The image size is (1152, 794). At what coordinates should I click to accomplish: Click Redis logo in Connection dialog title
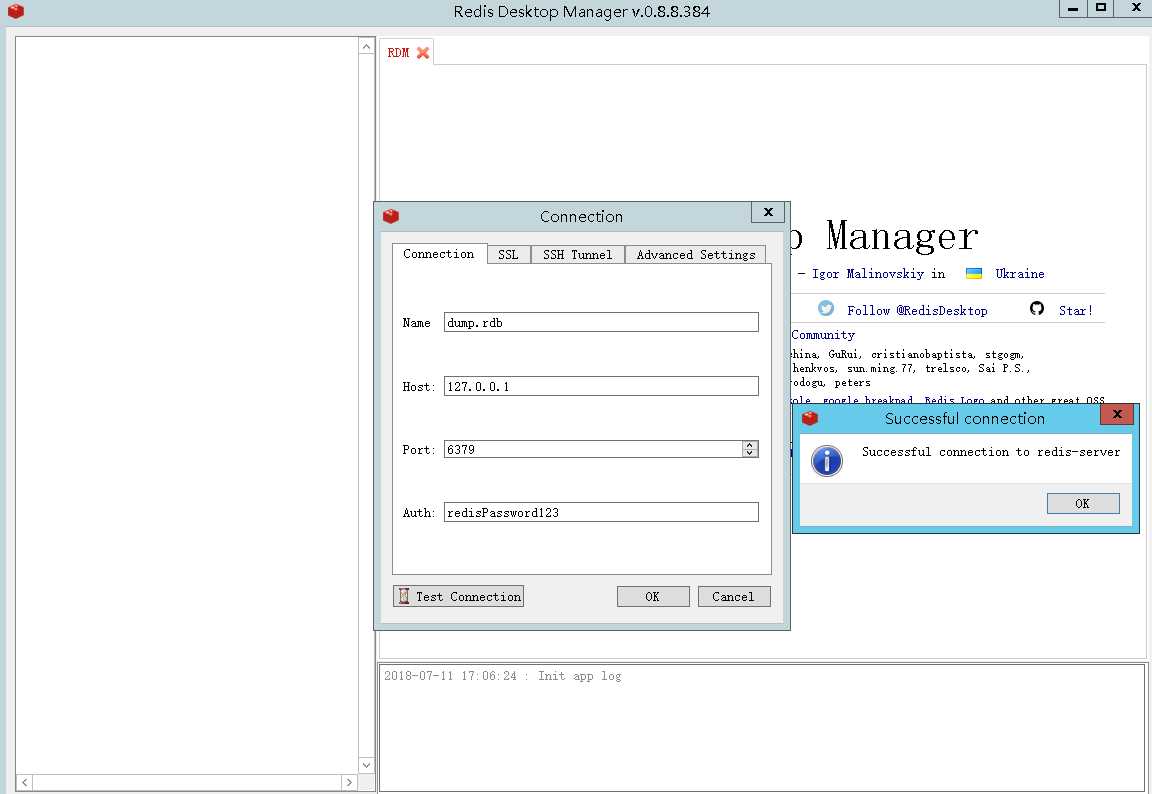[391, 216]
